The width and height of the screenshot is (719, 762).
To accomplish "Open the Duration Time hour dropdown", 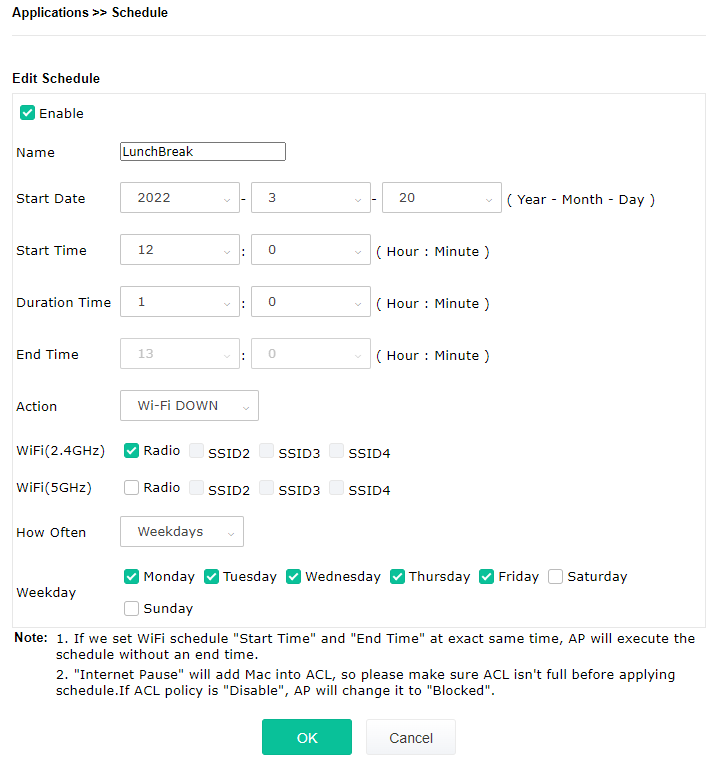I will 180,302.
